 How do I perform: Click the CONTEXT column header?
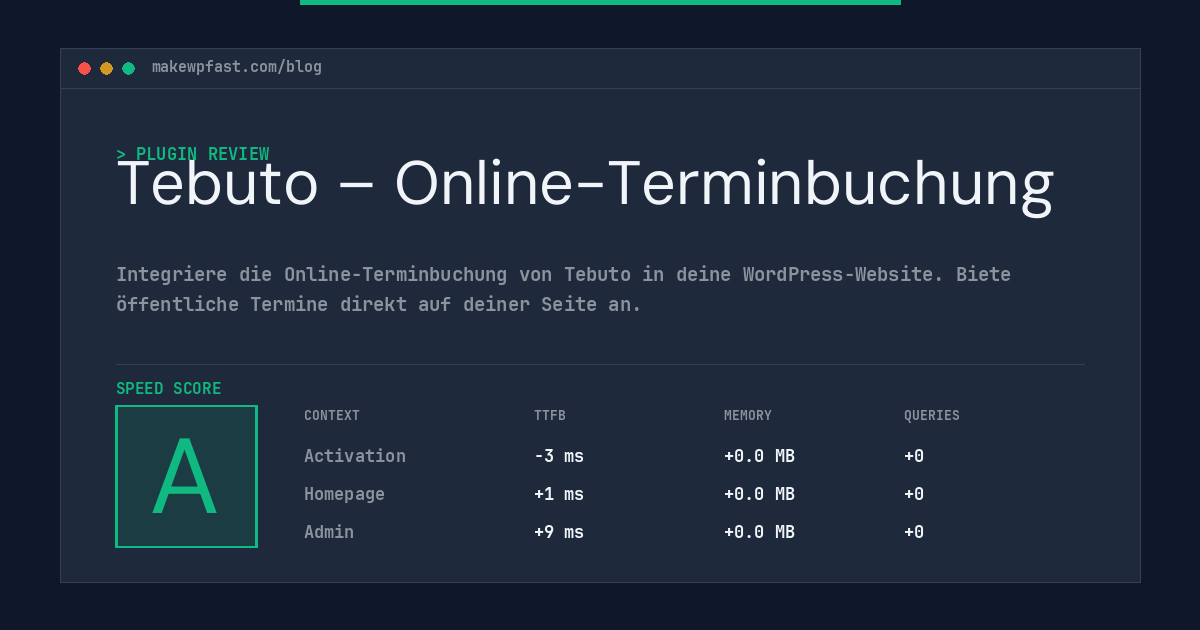coord(332,416)
